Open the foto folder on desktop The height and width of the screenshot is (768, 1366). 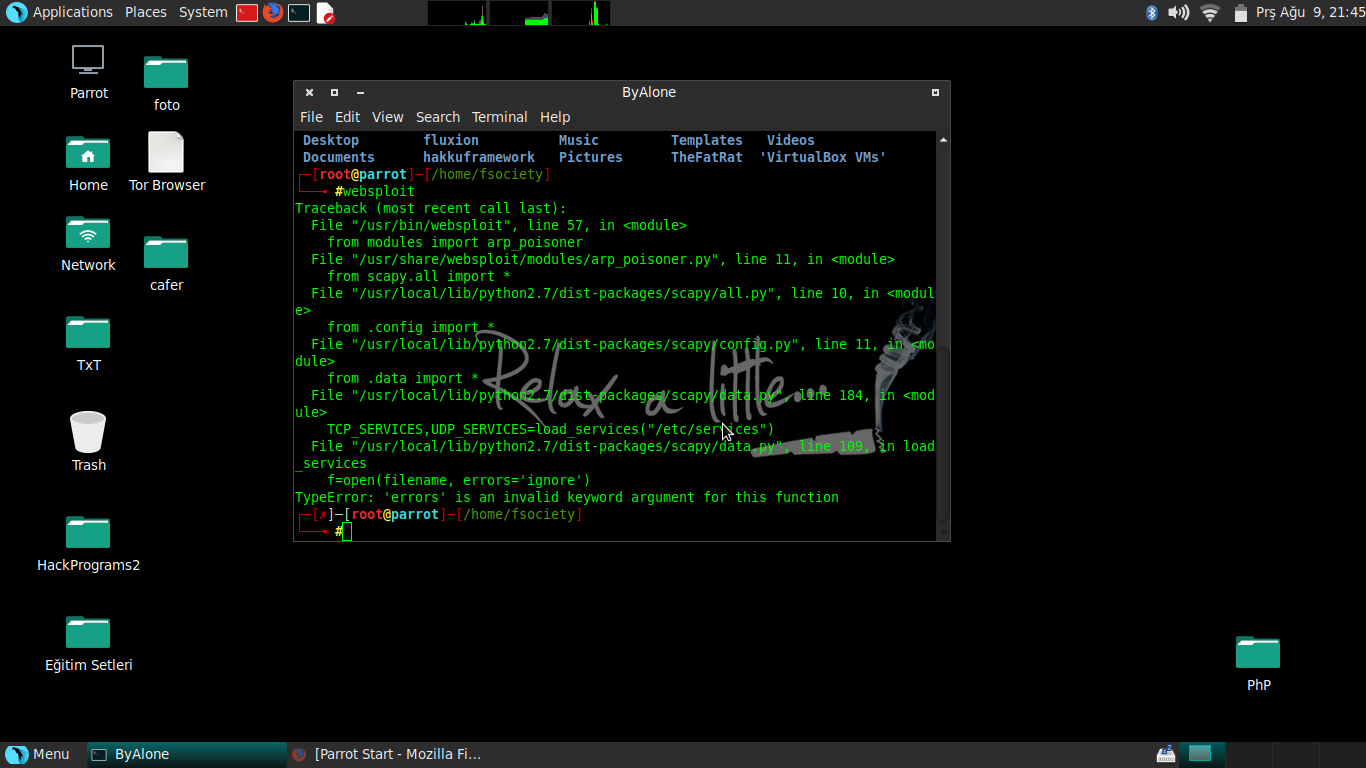tap(166, 83)
